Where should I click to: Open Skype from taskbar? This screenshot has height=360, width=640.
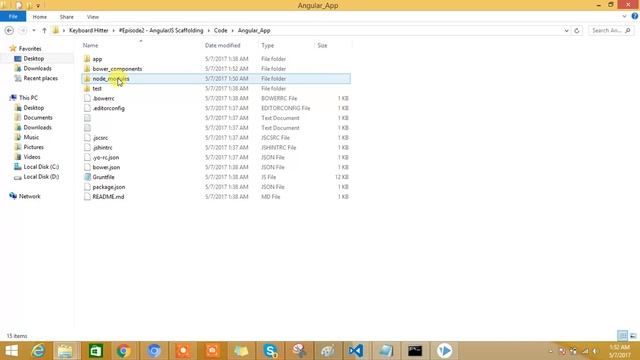pyautogui.click(x=270, y=351)
